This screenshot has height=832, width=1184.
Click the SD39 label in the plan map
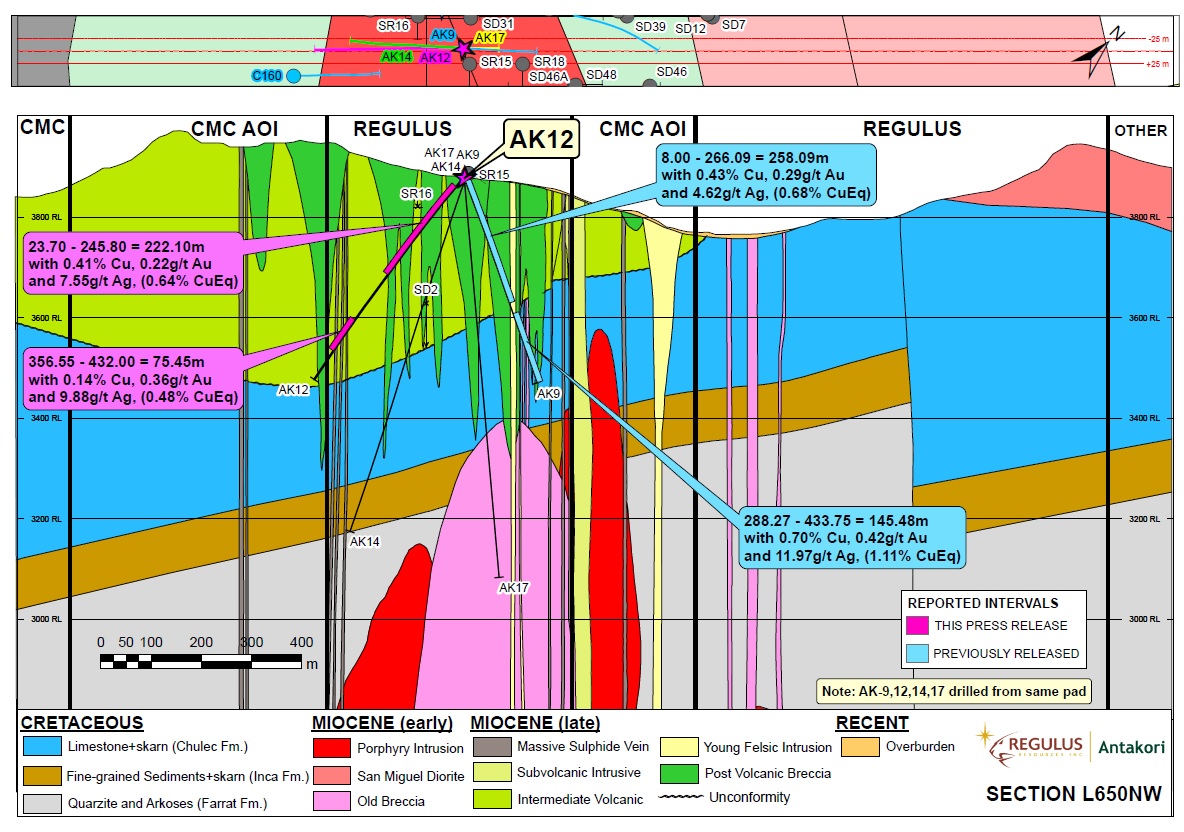point(650,26)
